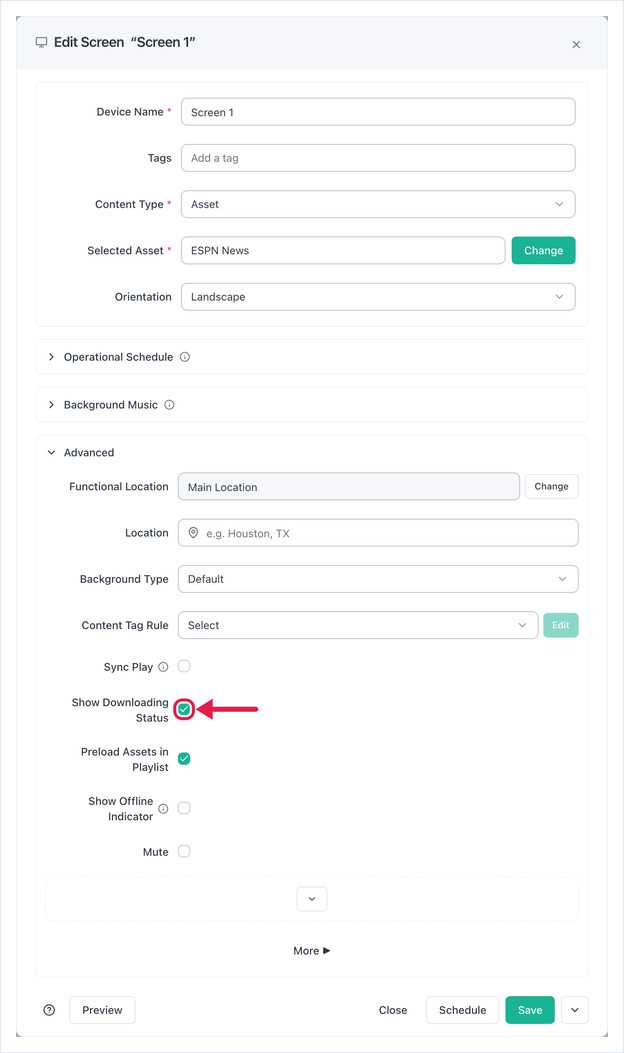
Task: Open the Save options dropdown arrow
Action: coord(575,1010)
